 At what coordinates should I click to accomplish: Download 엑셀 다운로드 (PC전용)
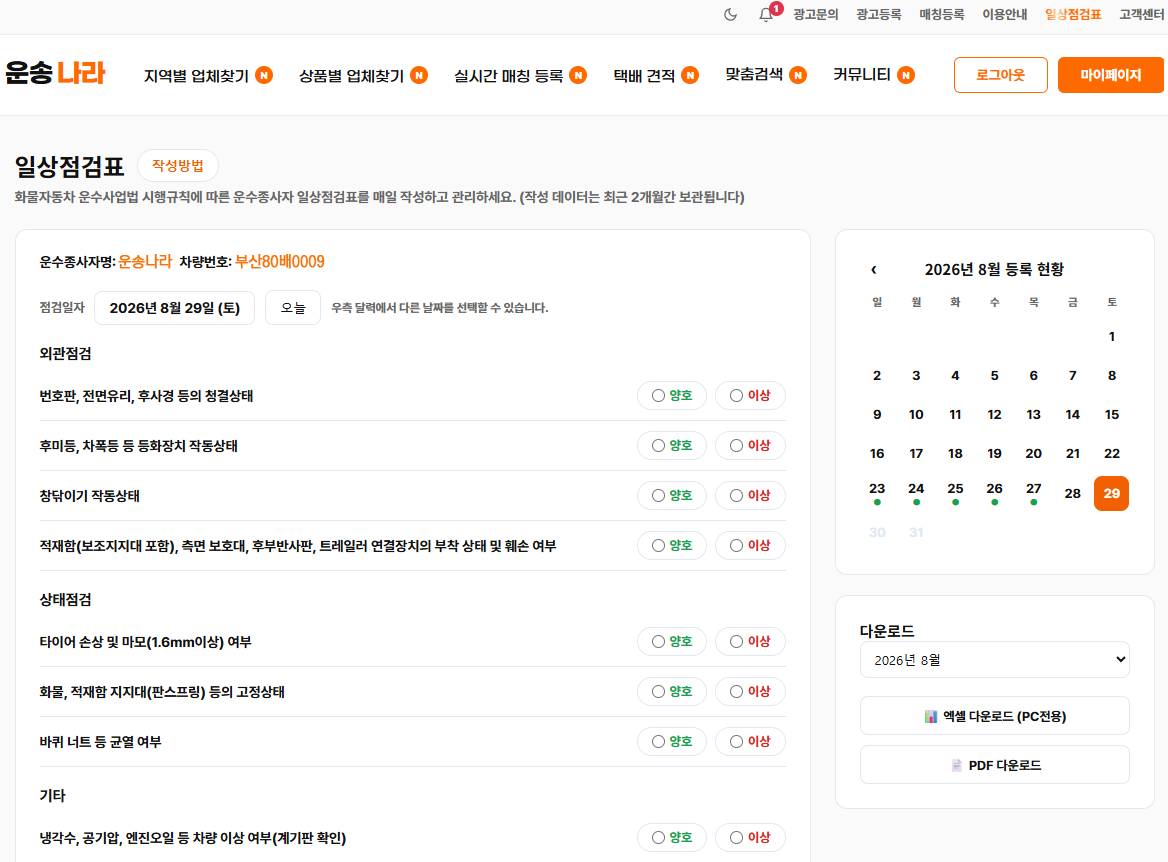click(994, 716)
